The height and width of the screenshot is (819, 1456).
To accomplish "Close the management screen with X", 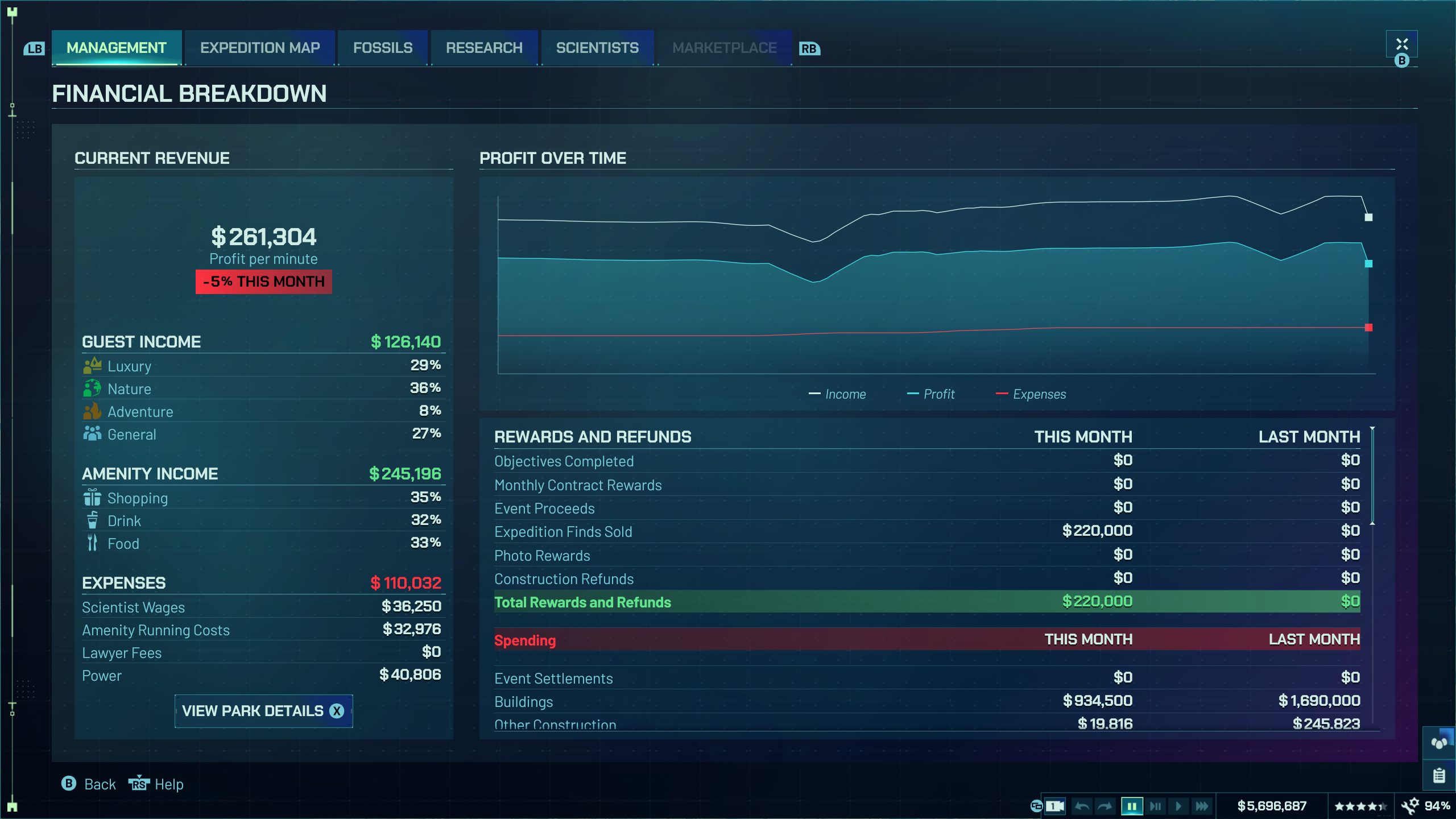I will click(x=1401, y=44).
